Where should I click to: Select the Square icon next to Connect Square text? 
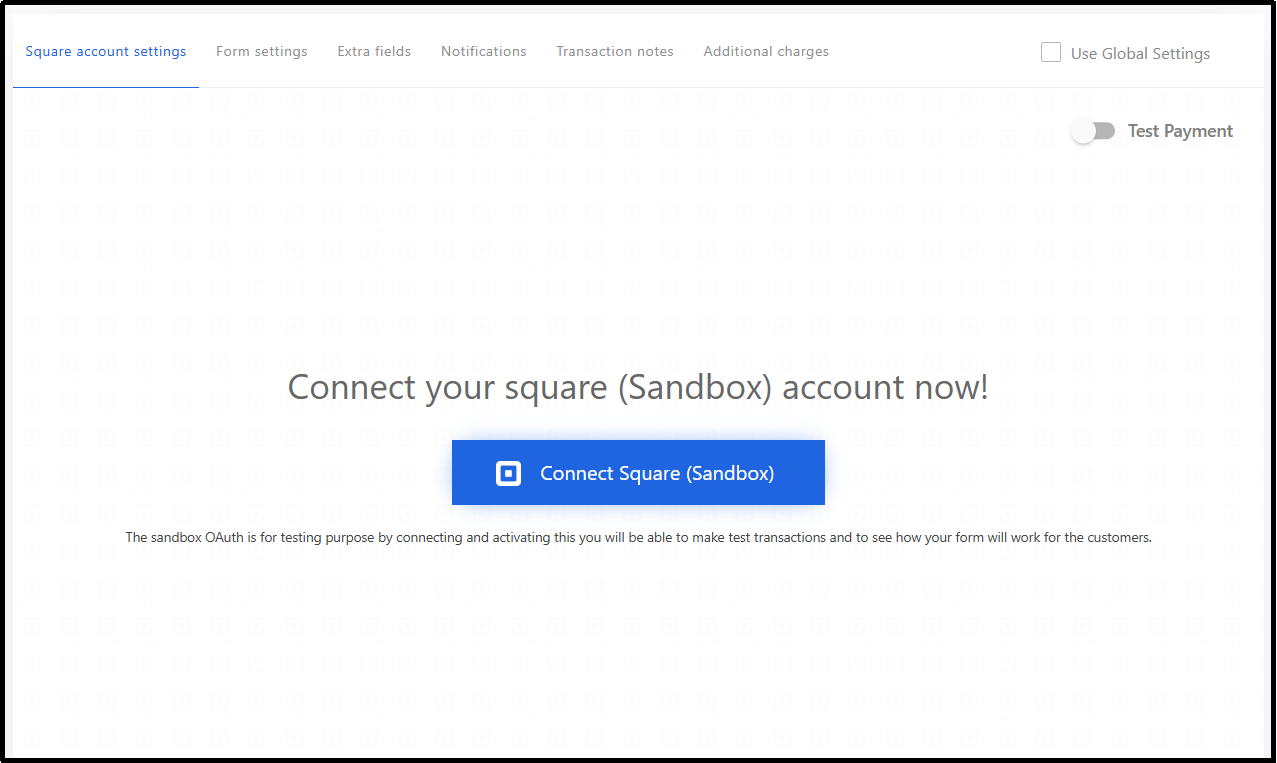pos(508,472)
